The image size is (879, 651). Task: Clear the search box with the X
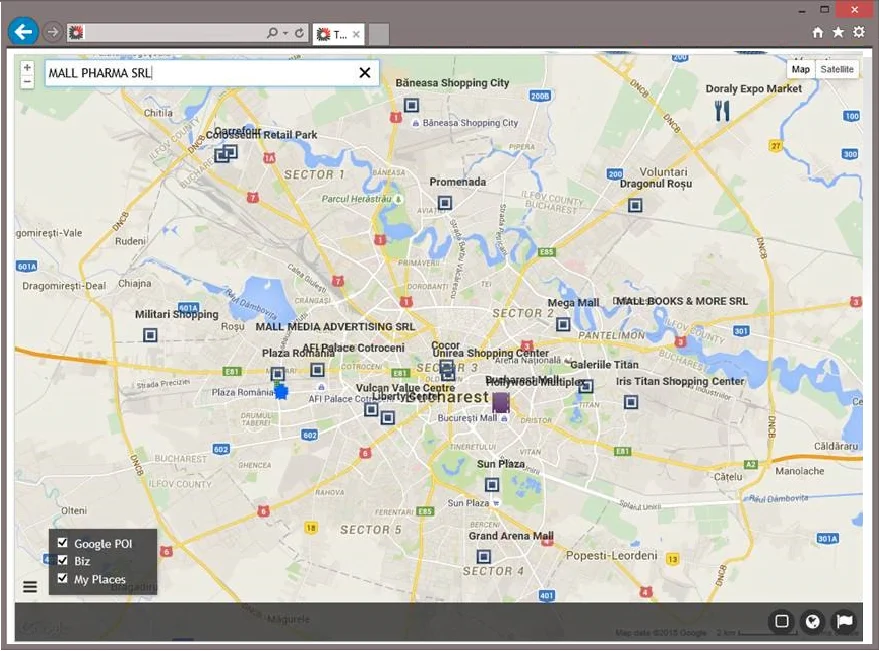(x=365, y=73)
